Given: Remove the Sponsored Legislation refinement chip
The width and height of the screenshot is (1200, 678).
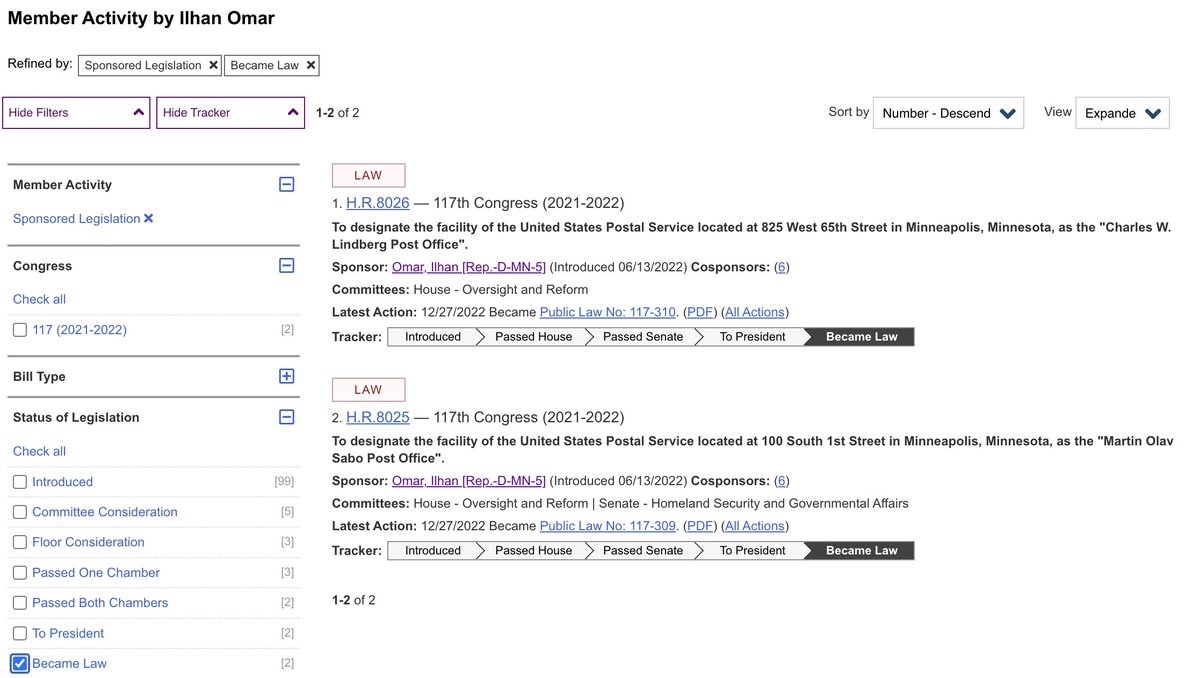Looking at the screenshot, I should coord(212,65).
